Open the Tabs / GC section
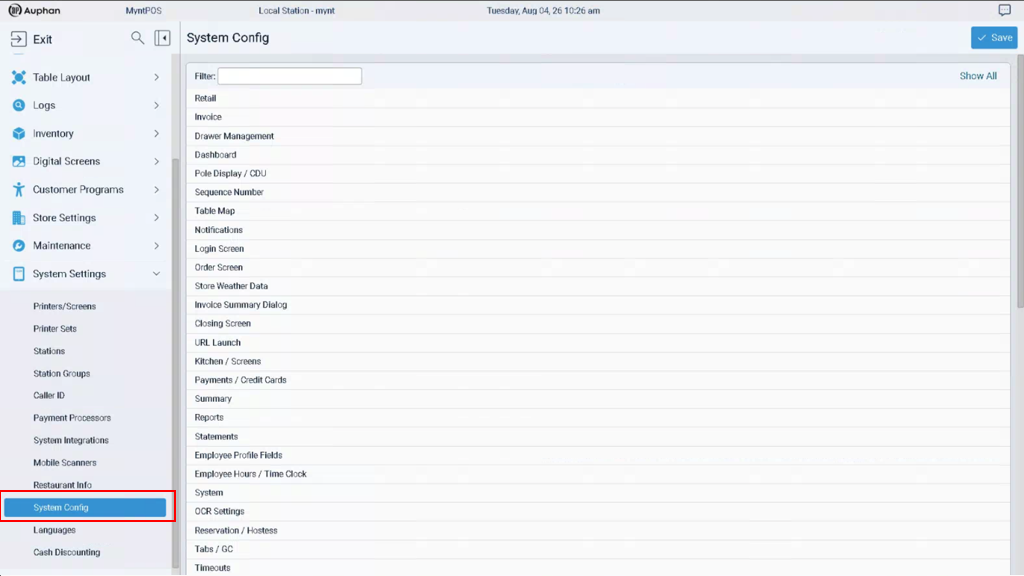This screenshot has height=576, width=1024. coord(598,549)
